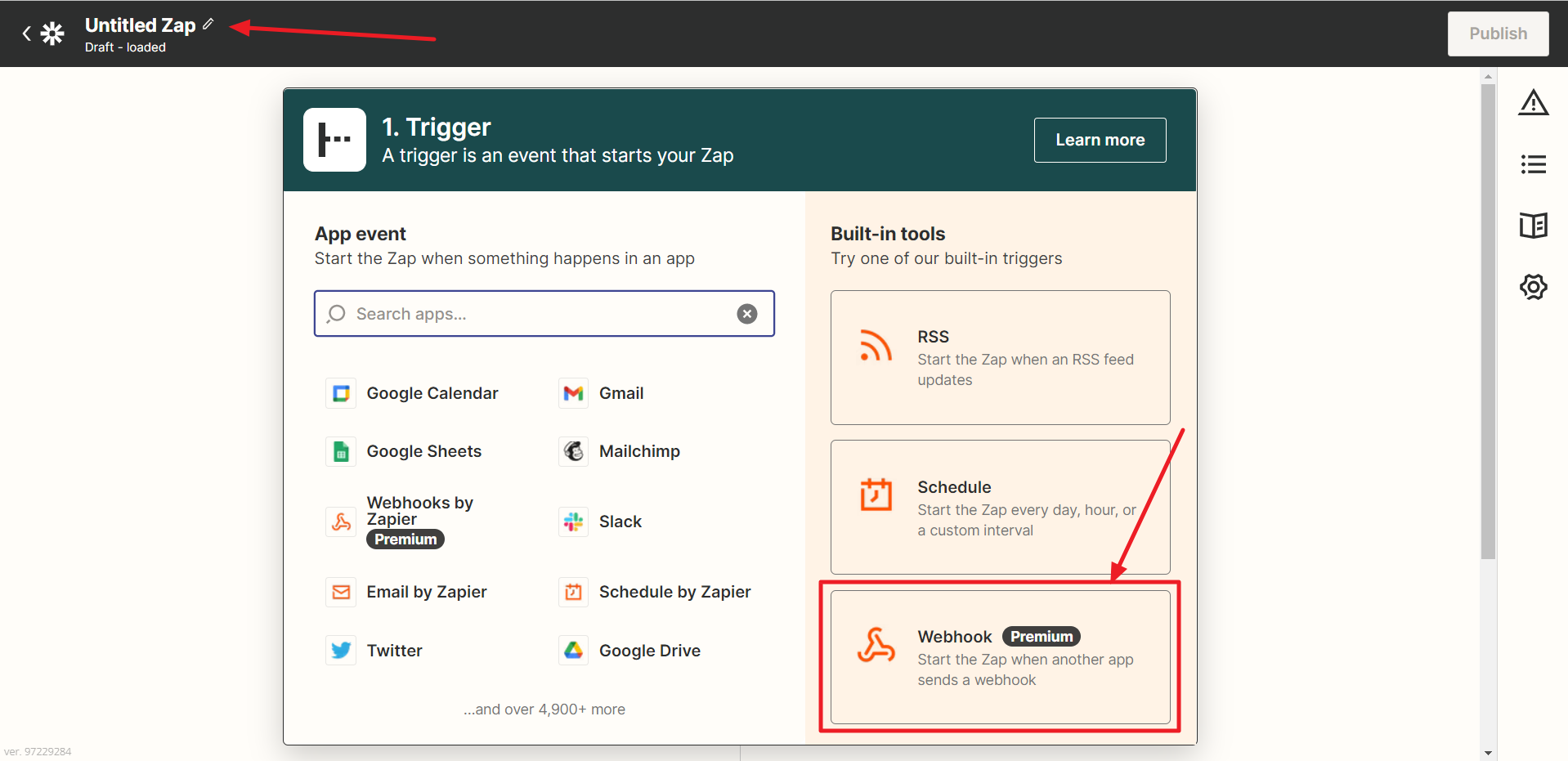Select the Email by Zapier icon
Image resolution: width=1568 pixels, height=761 pixels.
point(341,592)
